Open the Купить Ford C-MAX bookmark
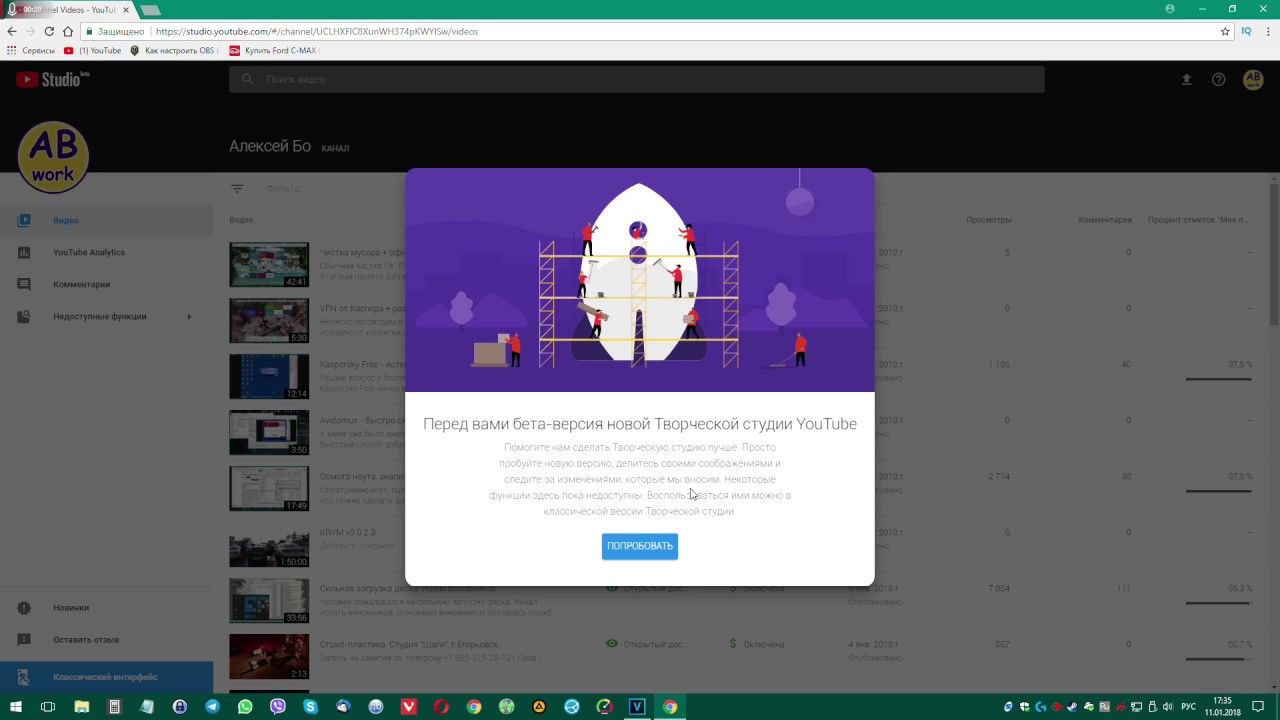 click(273, 50)
